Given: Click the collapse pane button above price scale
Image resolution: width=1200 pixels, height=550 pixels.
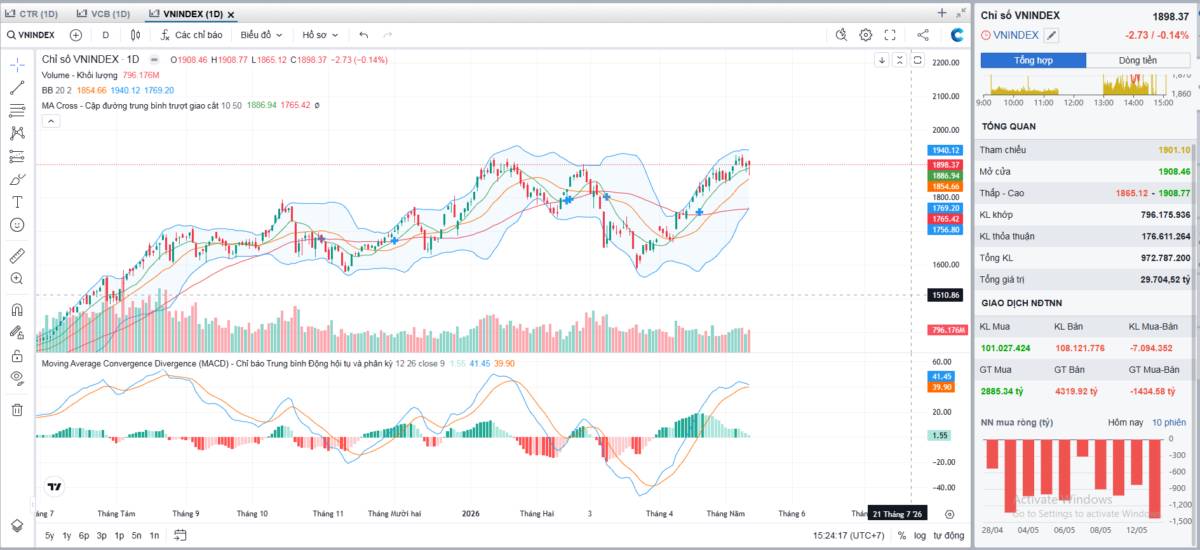Looking at the screenshot, I should [899, 60].
